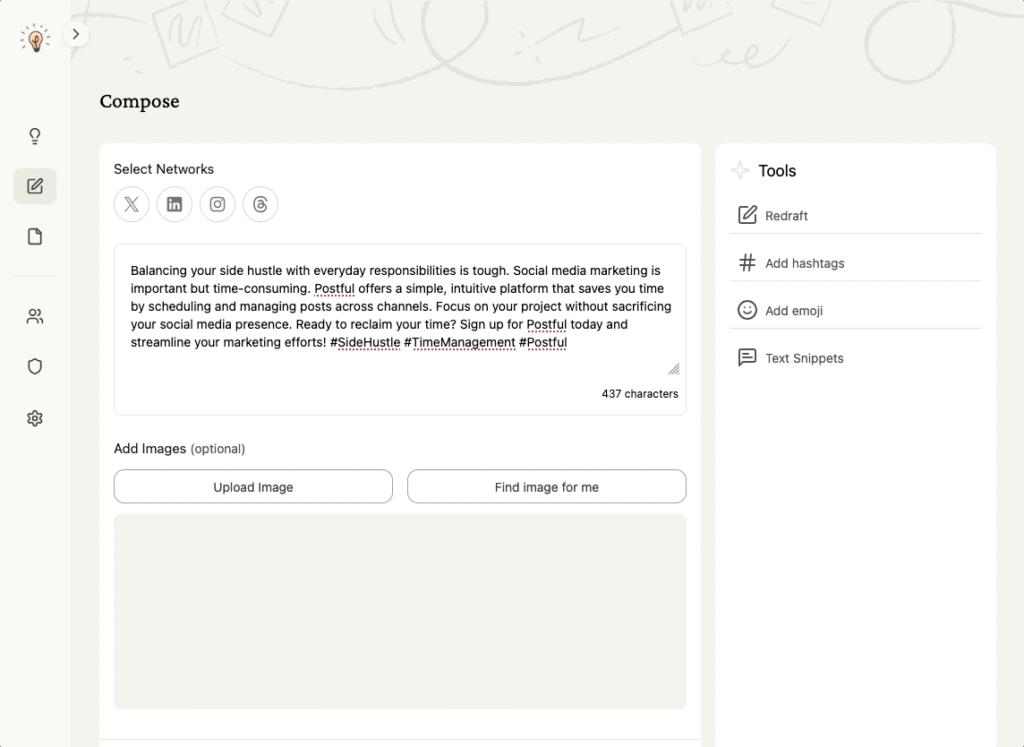Click the shield sidebar icon

click(35, 367)
